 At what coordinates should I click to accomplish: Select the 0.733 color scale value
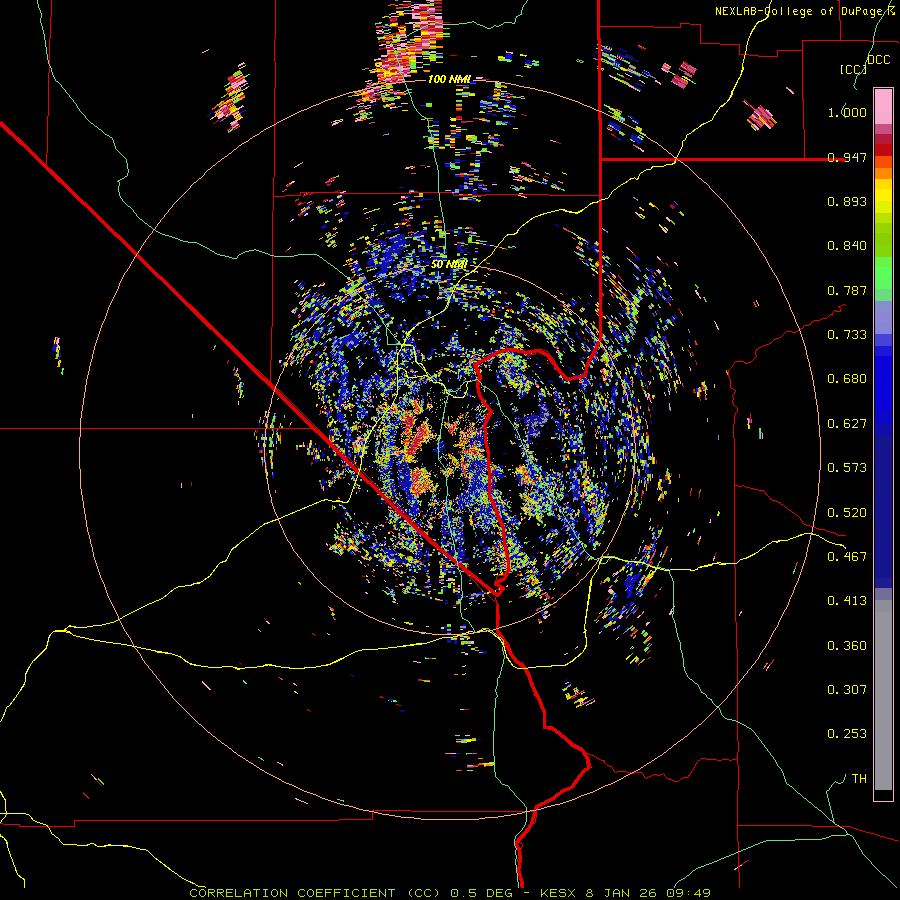click(847, 335)
